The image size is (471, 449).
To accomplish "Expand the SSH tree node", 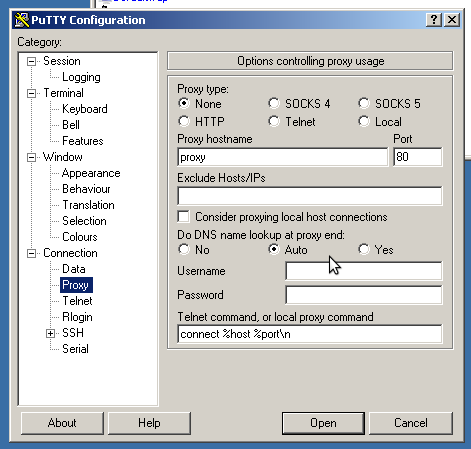I will click(x=50, y=333).
